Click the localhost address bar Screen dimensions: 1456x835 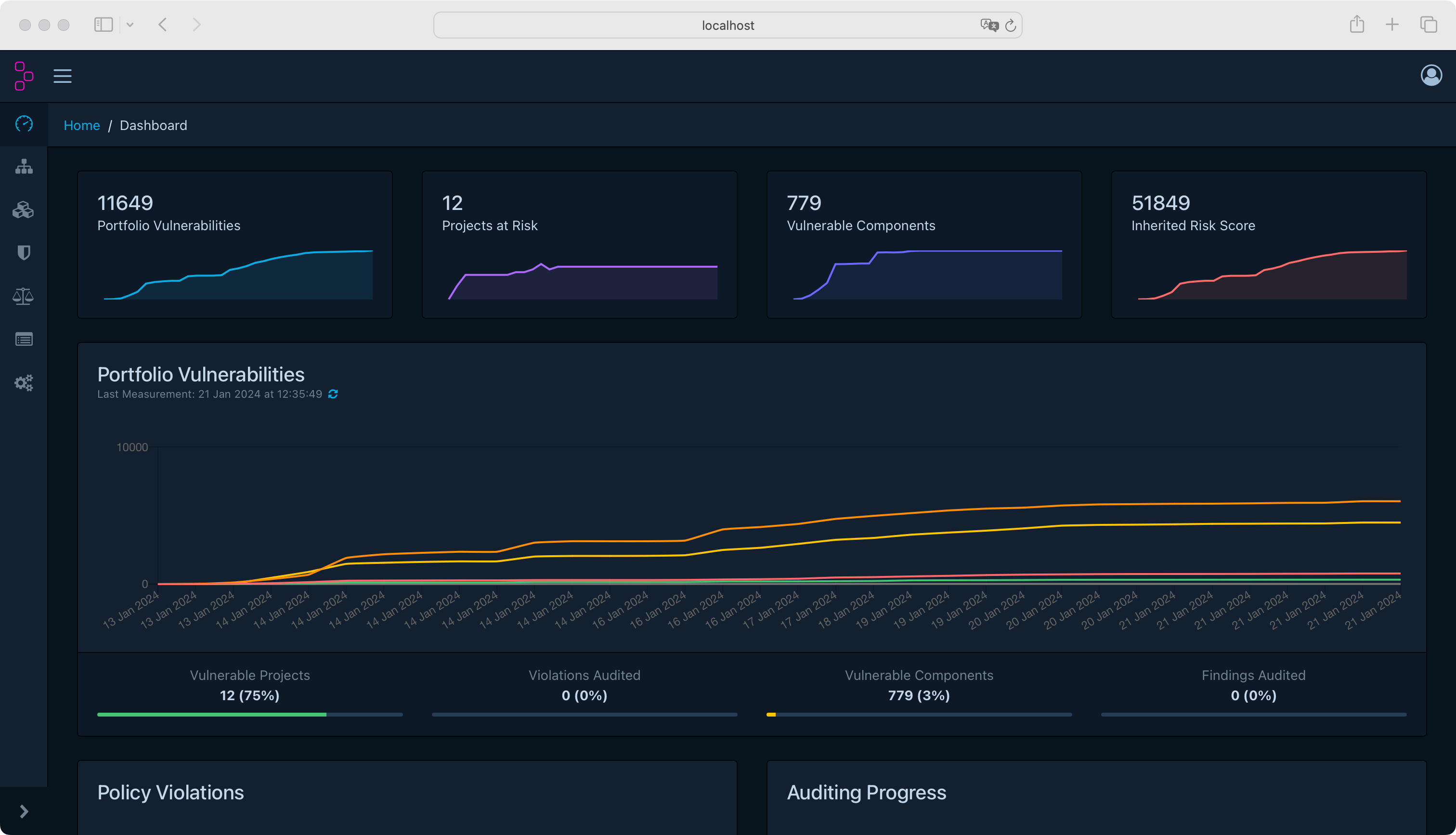(728, 25)
